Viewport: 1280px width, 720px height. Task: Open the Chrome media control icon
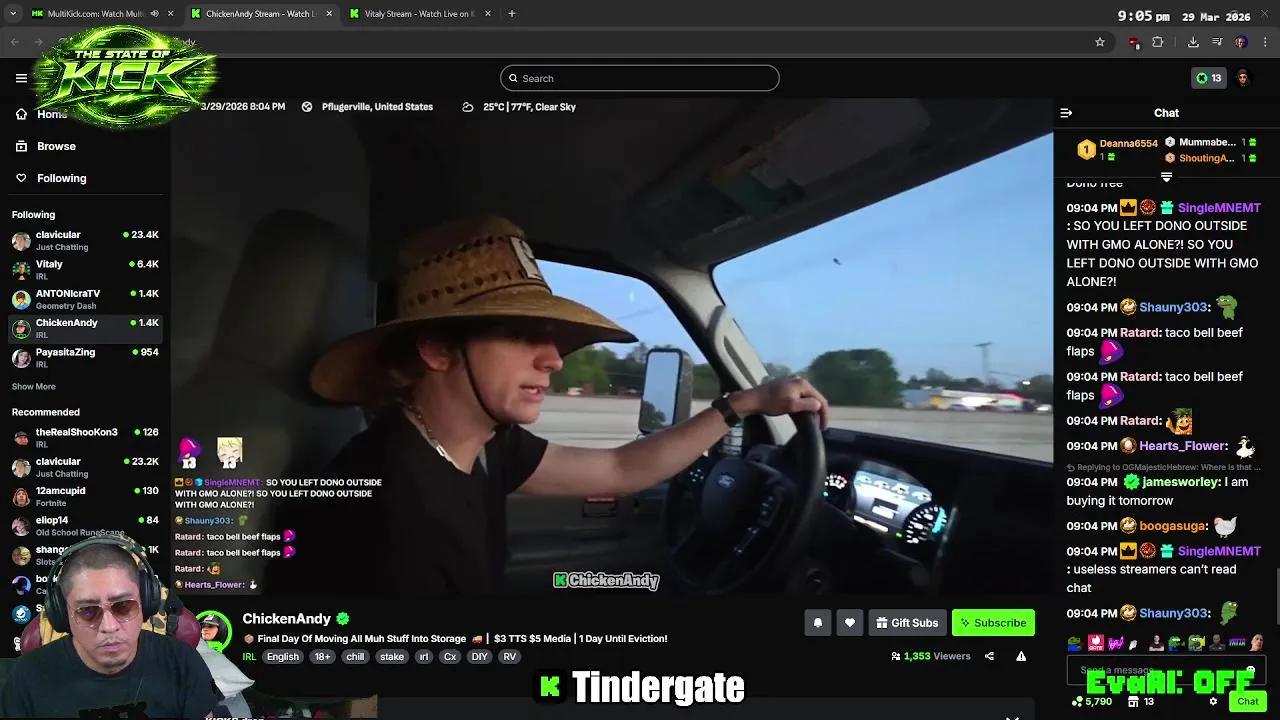tap(1217, 42)
